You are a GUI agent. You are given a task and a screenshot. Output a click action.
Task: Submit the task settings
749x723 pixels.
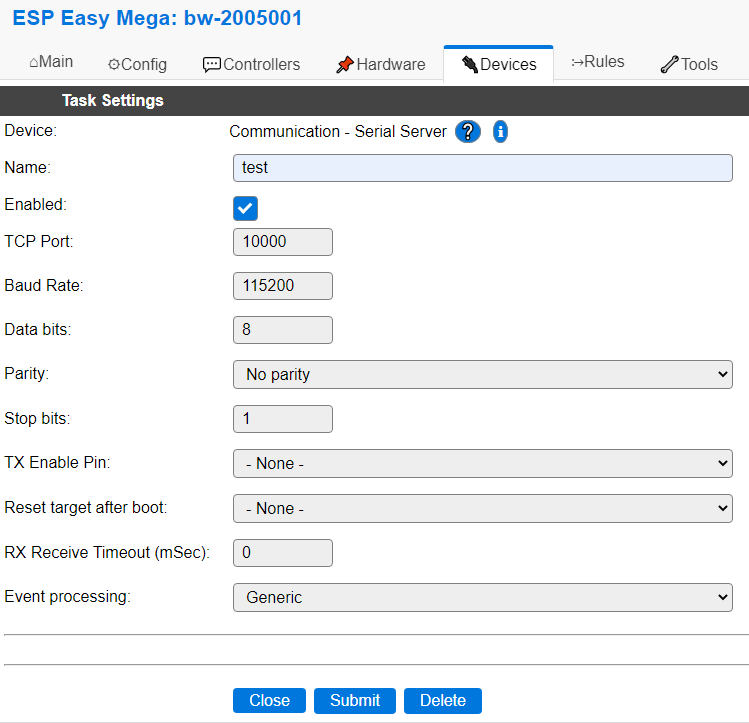pos(355,701)
